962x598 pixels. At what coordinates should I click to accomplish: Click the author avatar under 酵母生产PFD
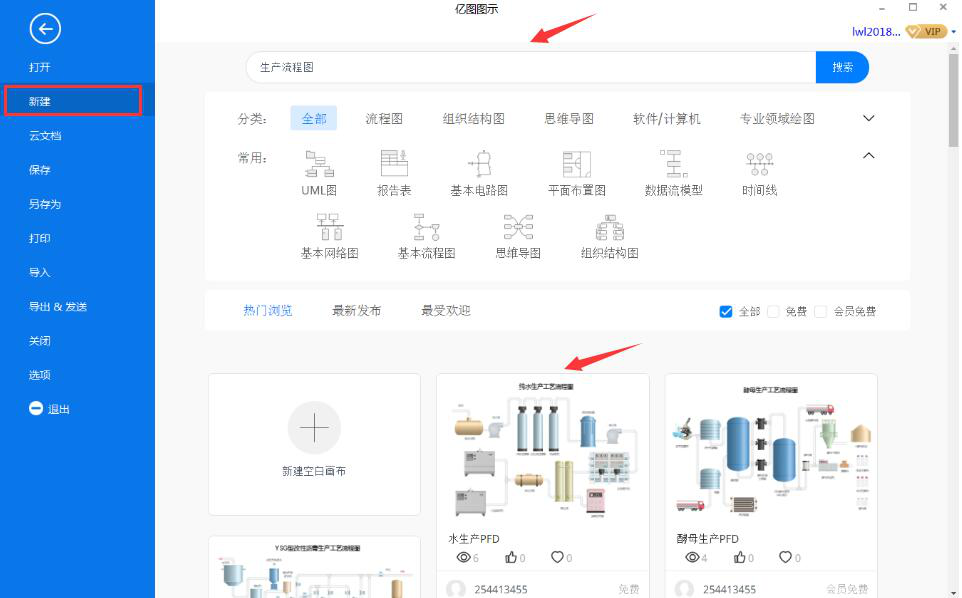click(x=684, y=589)
